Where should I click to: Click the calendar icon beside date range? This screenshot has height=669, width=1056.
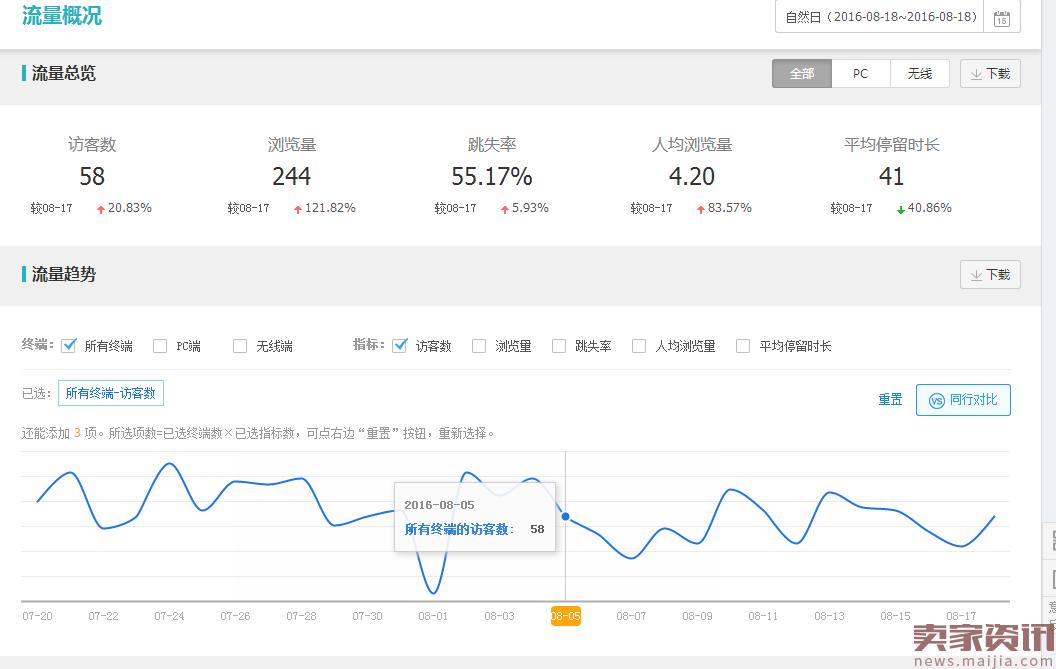click(x=1001, y=18)
